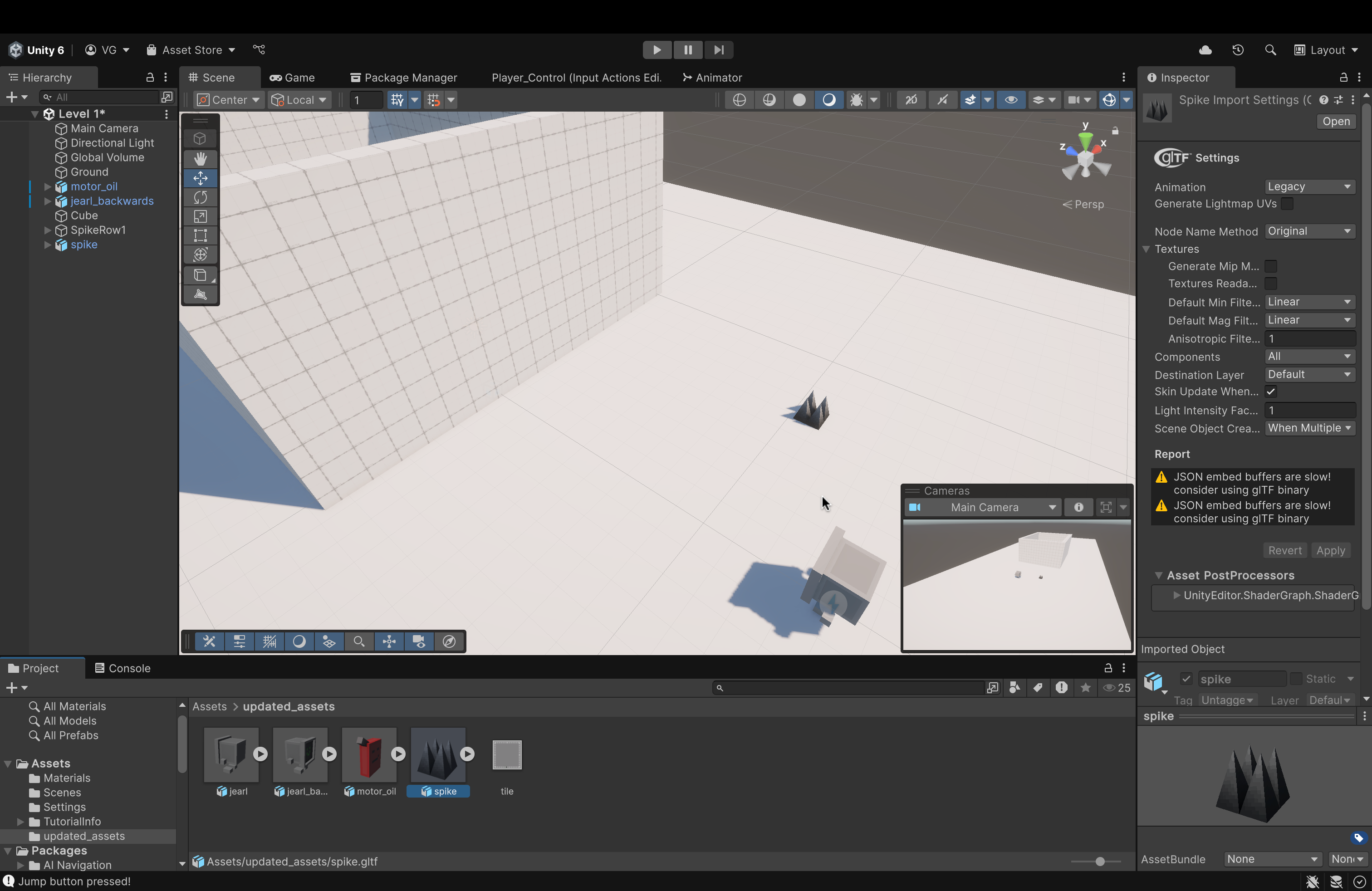Open Node Name Method dropdown

(1310, 231)
